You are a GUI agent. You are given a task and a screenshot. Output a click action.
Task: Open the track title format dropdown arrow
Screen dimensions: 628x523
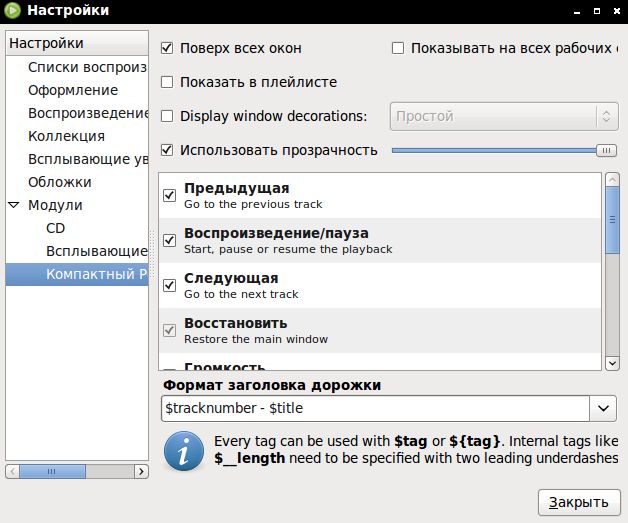pos(603,408)
